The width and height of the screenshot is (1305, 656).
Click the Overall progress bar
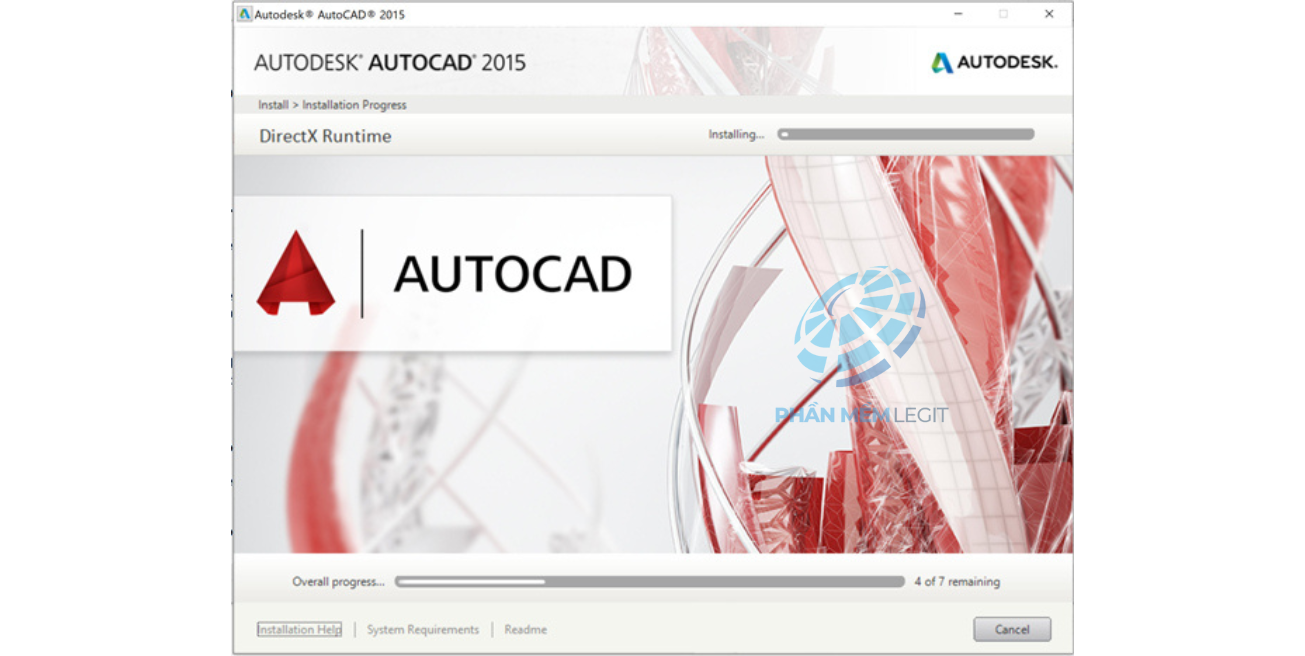pyautogui.click(x=650, y=581)
